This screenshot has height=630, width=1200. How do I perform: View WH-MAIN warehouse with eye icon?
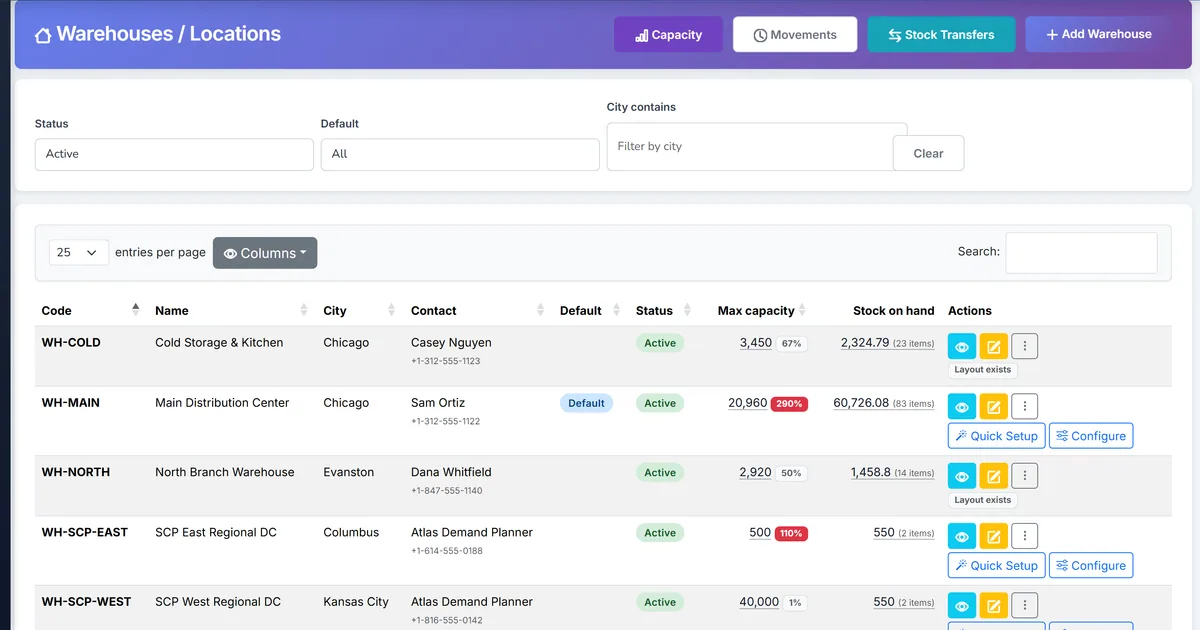961,407
